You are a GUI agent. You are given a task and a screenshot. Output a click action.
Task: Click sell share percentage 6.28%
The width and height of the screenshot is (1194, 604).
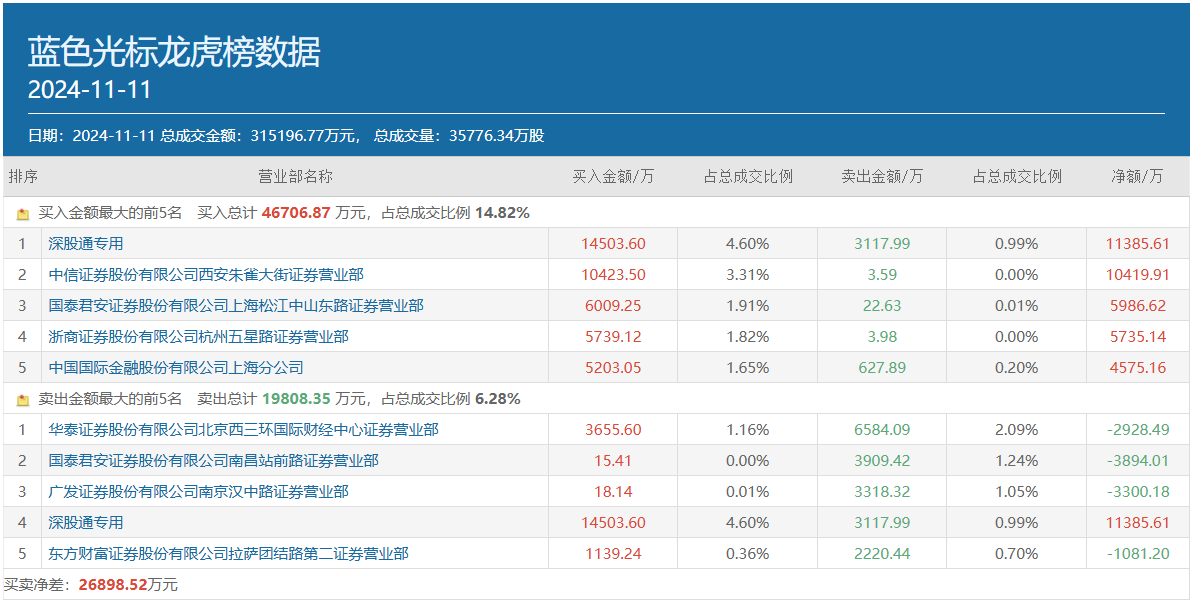(498, 398)
